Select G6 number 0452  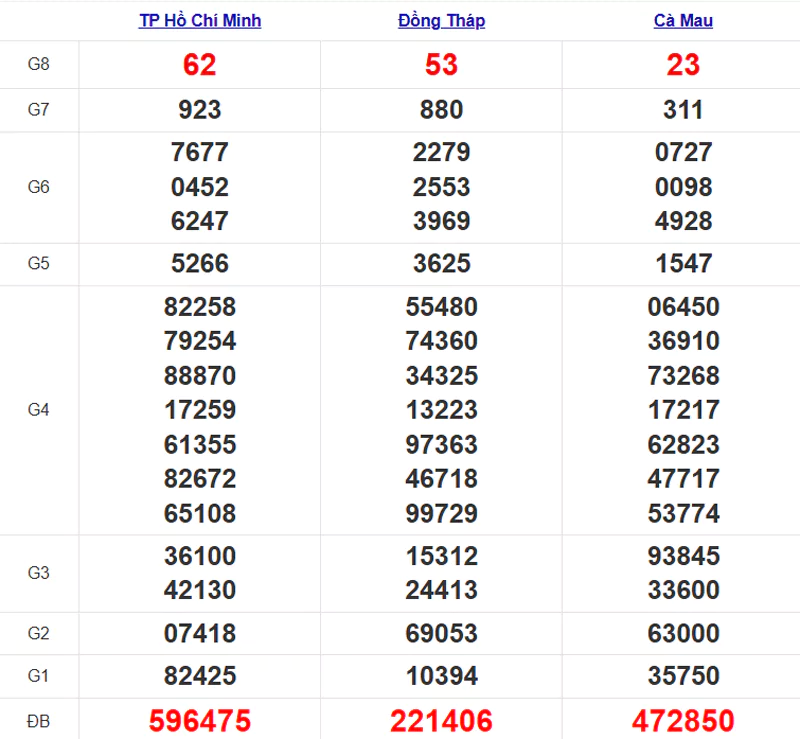(x=199, y=187)
